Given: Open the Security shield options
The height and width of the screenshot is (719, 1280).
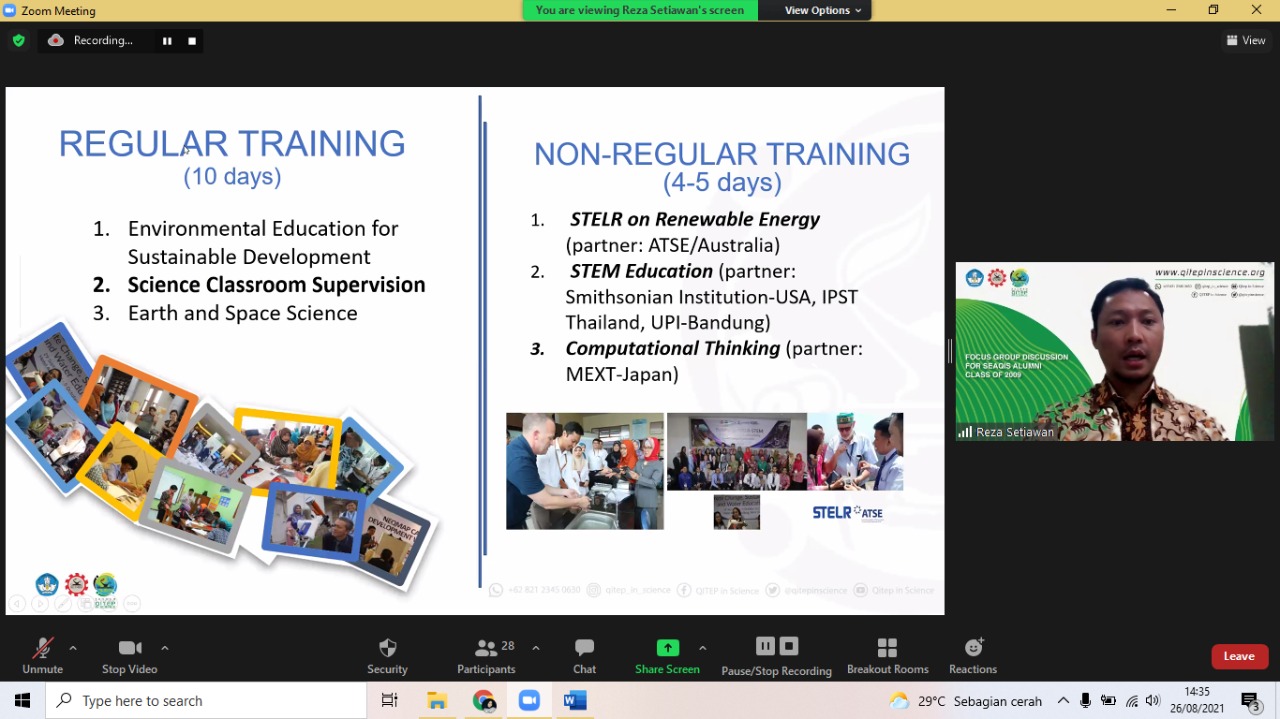Looking at the screenshot, I should tap(387, 655).
